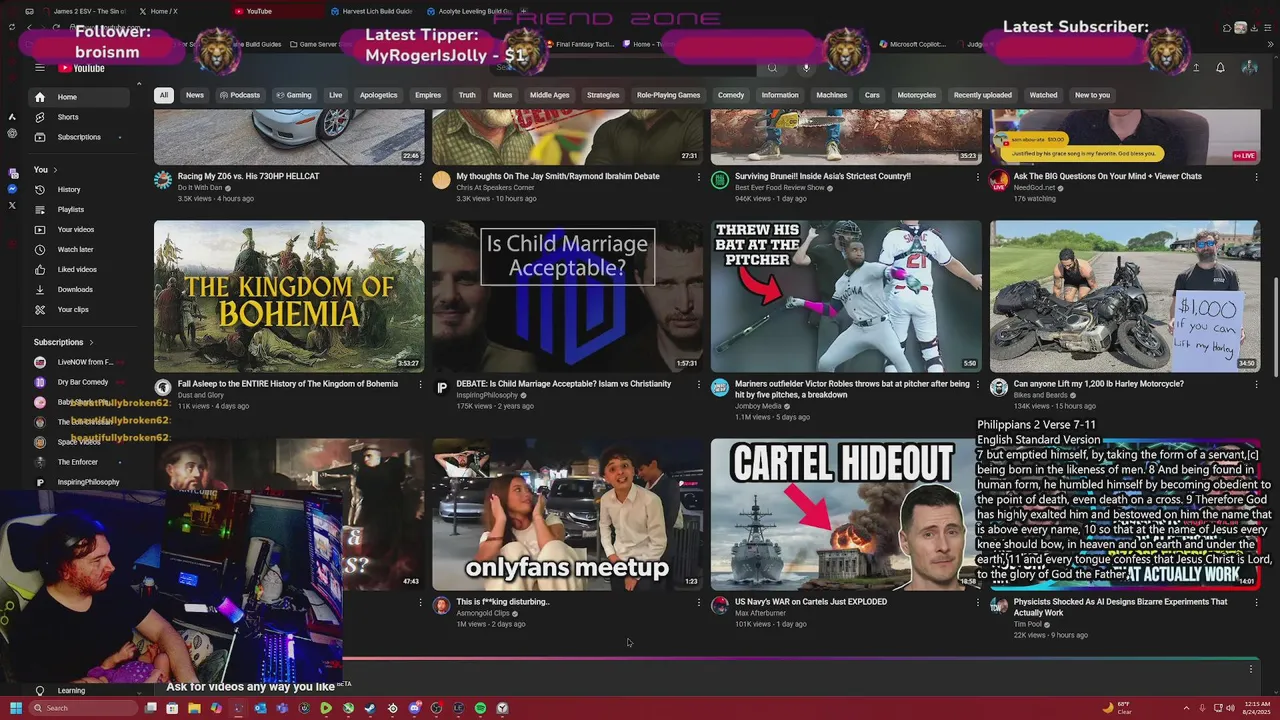
Task: Open the notifications bell
Action: click(x=1220, y=68)
